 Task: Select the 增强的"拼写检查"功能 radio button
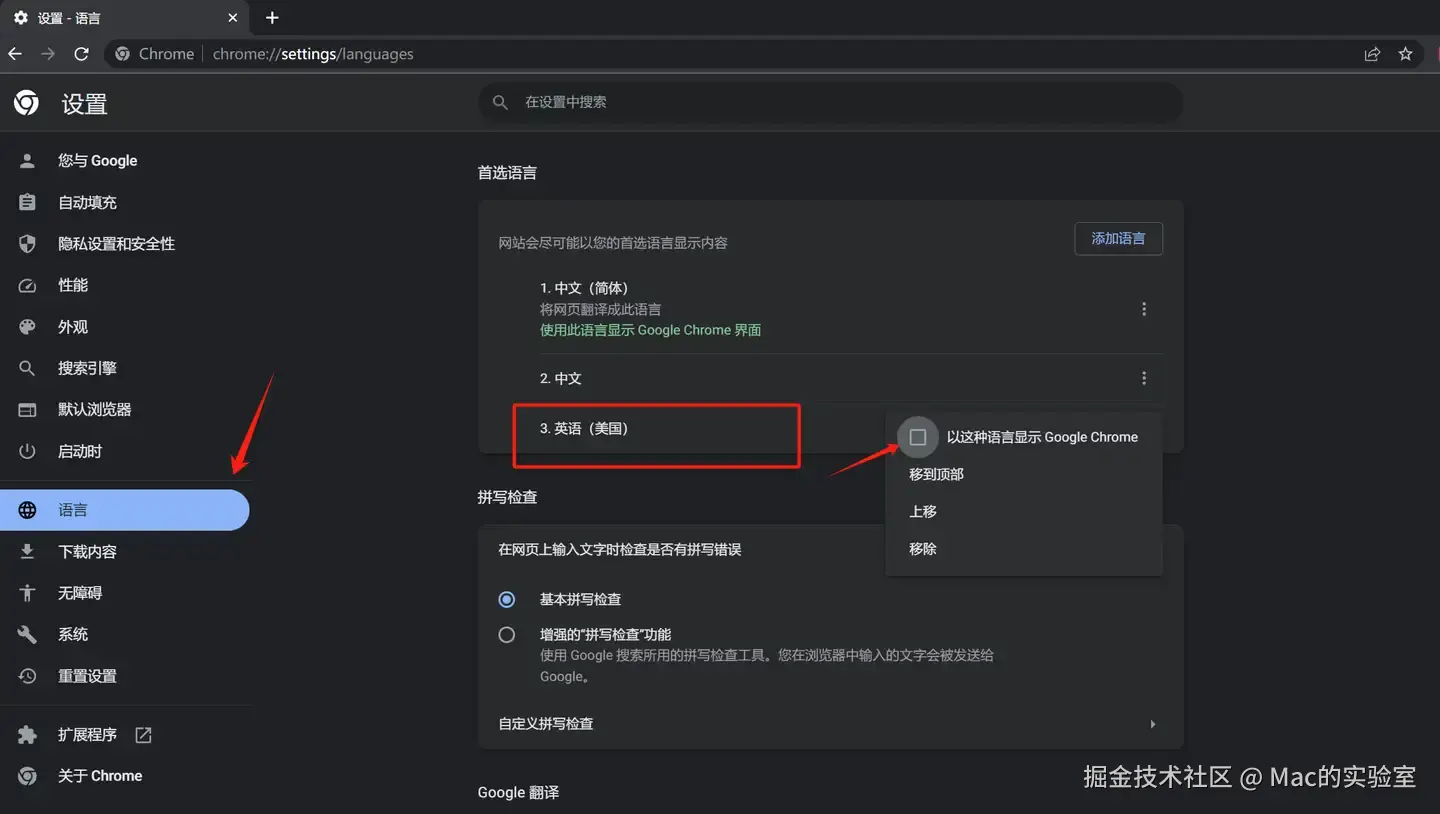click(507, 635)
